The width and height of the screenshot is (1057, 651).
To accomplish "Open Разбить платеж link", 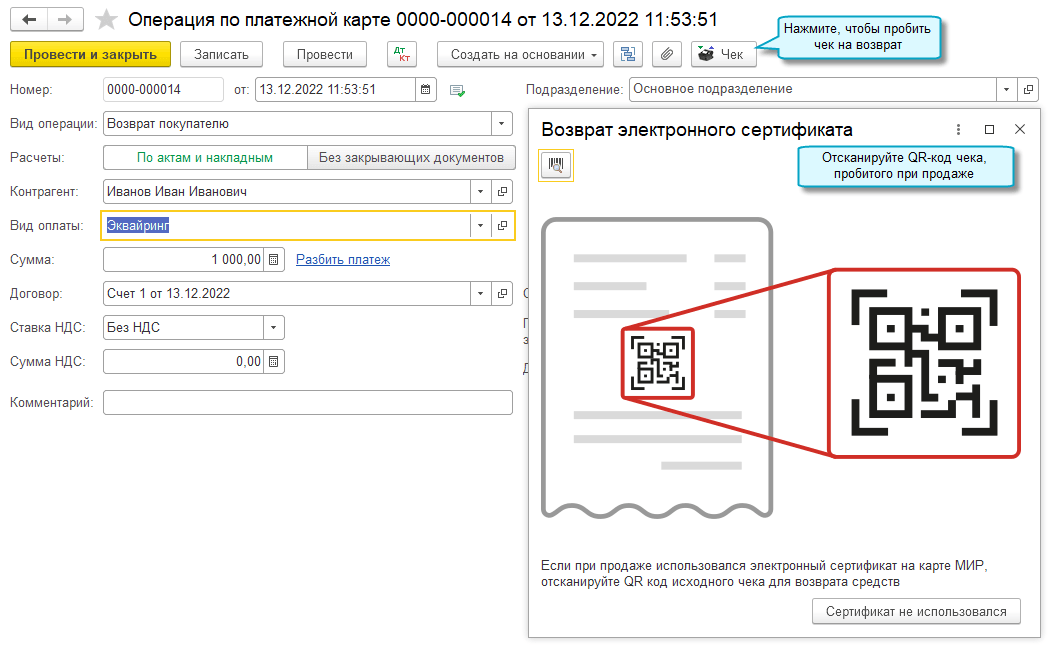I will pyautogui.click(x=343, y=259).
